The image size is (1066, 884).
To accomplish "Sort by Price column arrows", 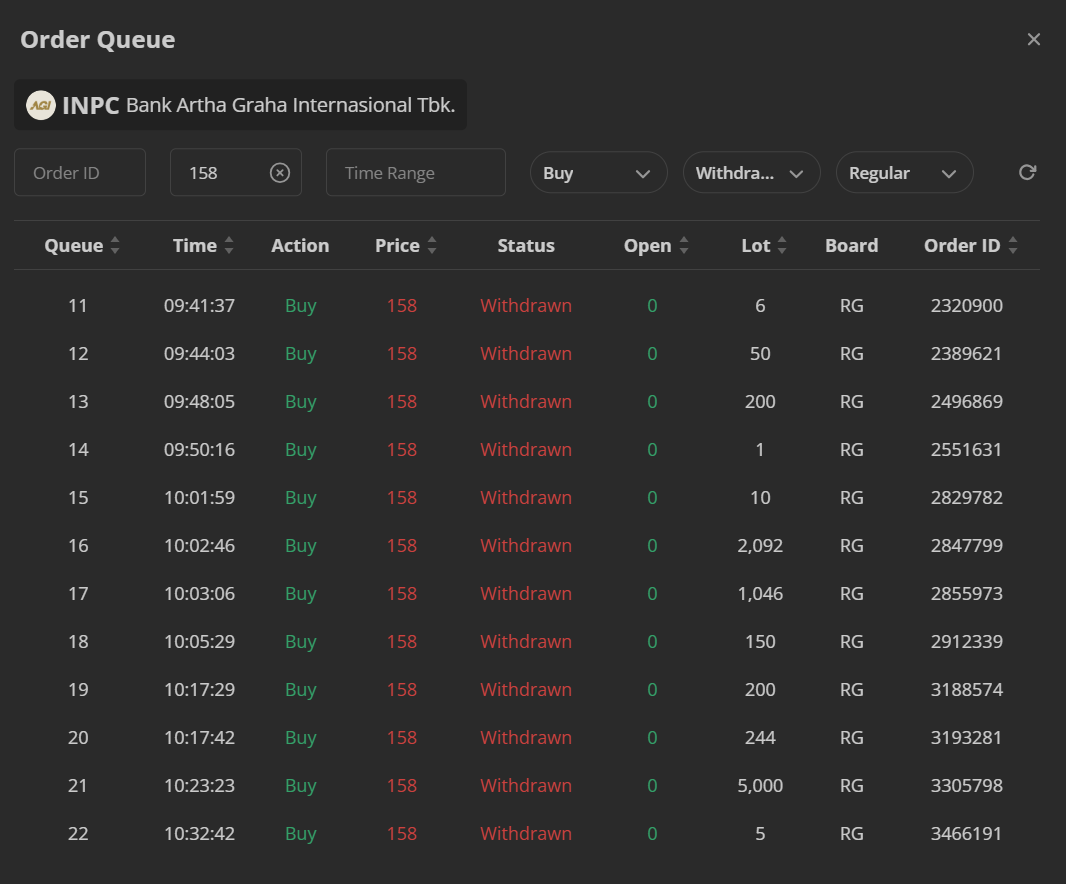I will click(432, 246).
